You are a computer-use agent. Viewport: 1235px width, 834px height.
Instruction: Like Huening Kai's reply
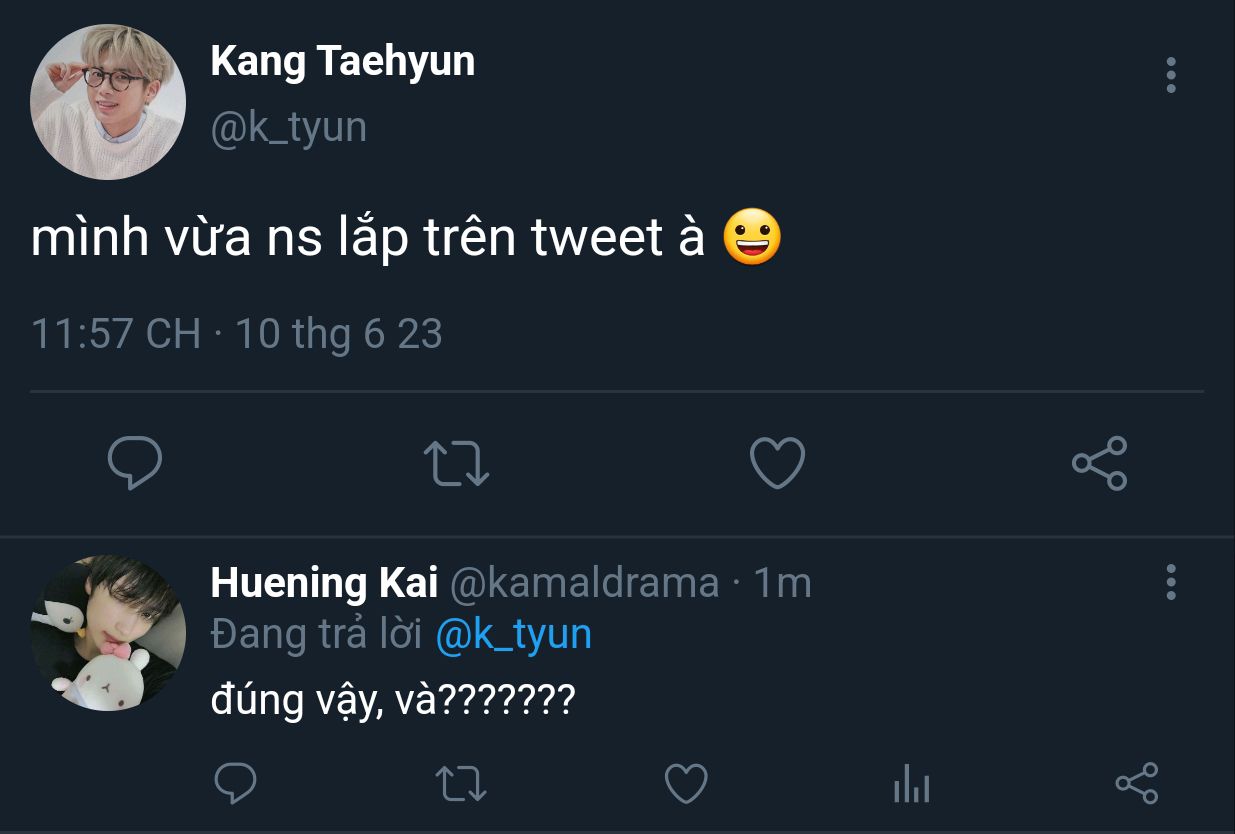686,783
